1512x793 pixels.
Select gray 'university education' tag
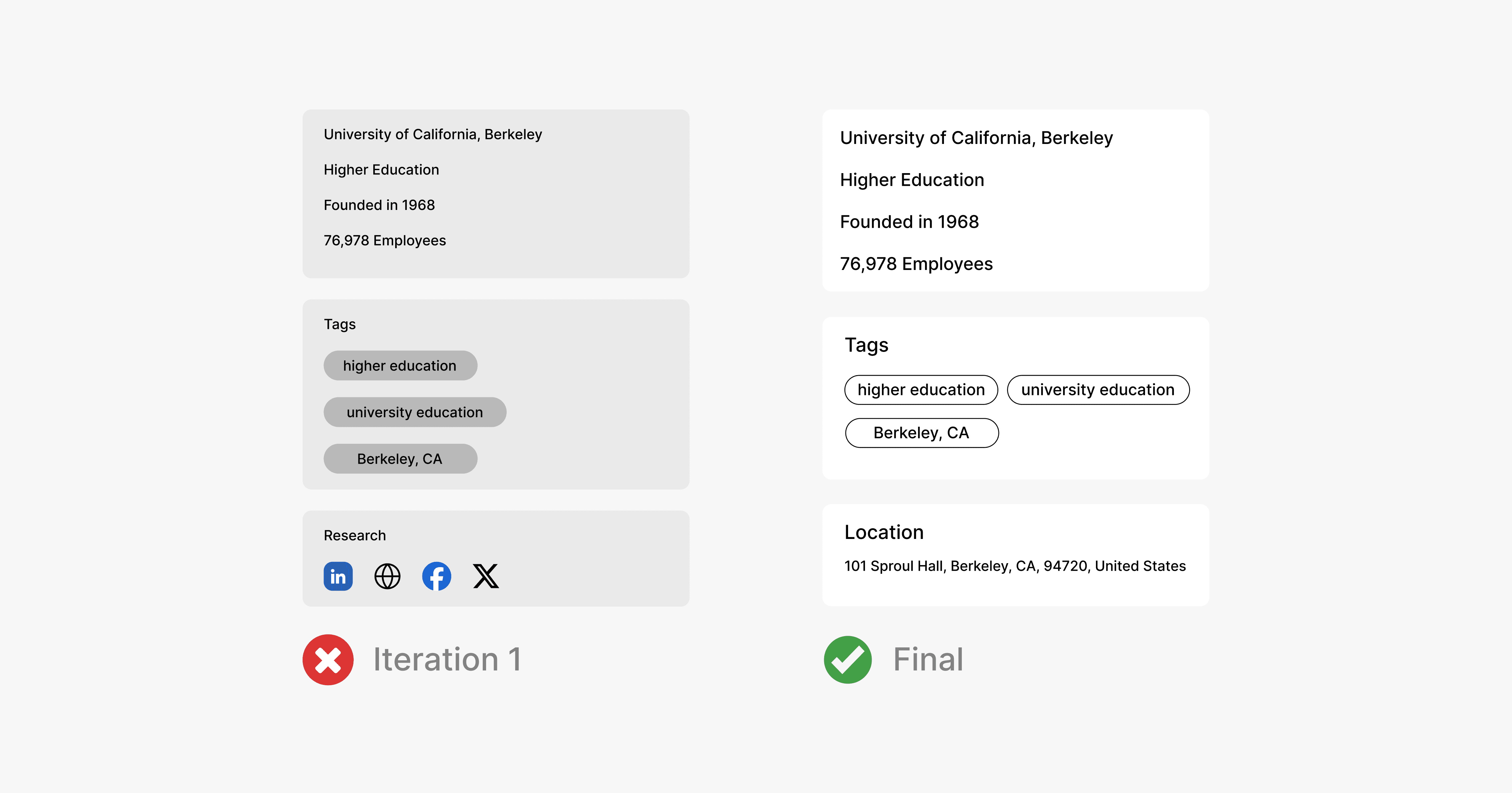(x=414, y=412)
